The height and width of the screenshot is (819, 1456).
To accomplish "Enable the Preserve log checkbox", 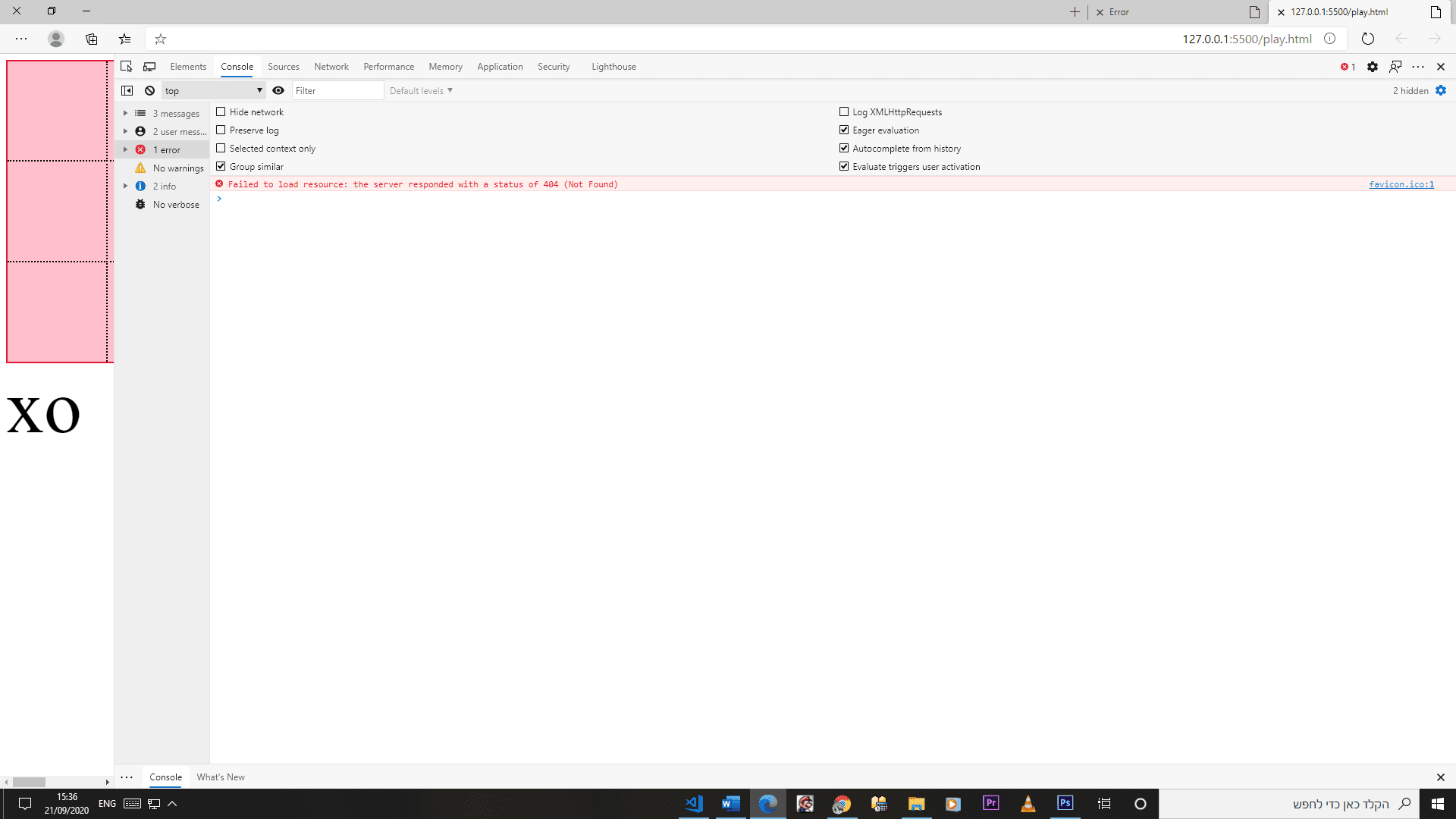I will pyautogui.click(x=221, y=130).
